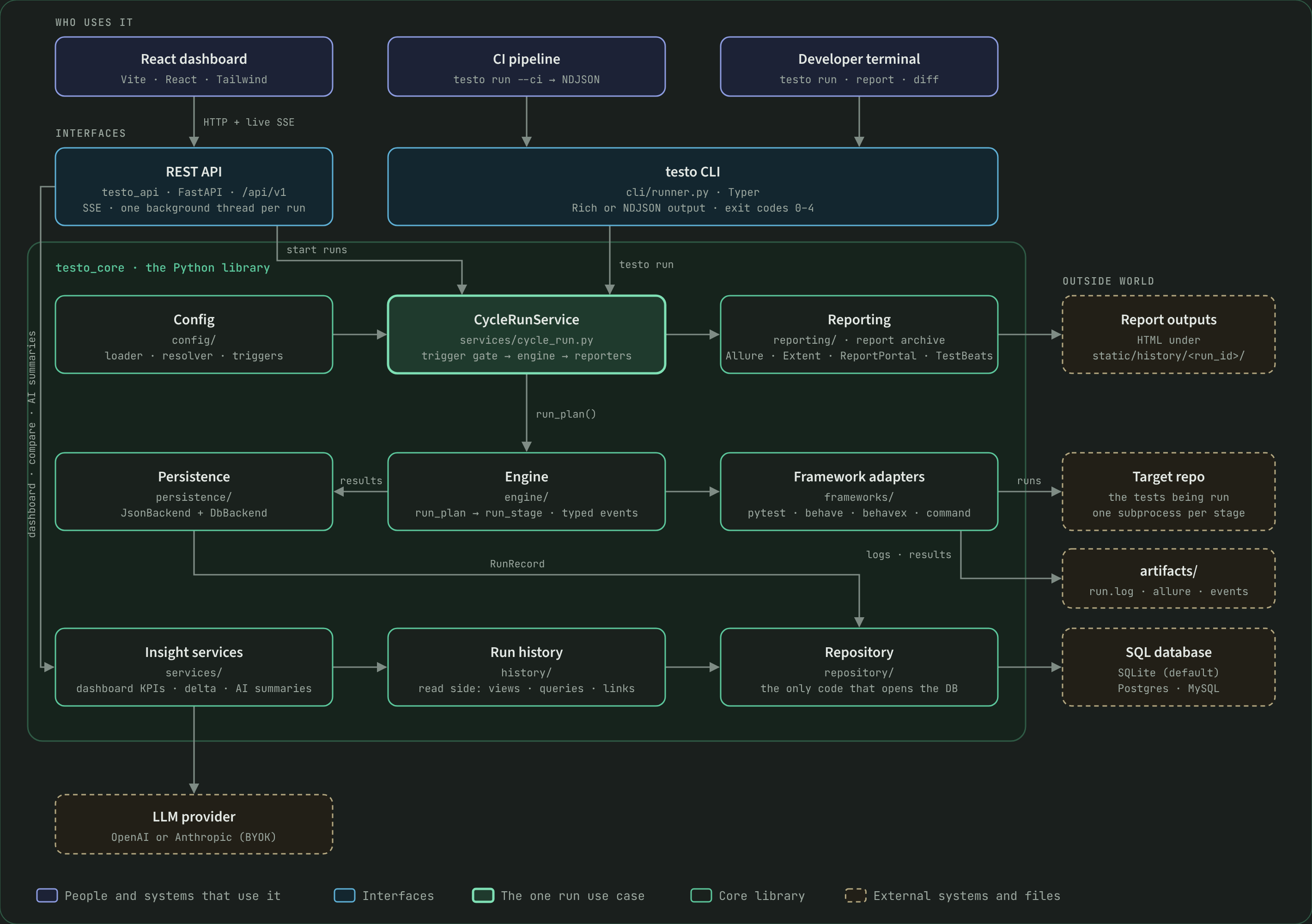Click the People and systems that use it legend text

tap(173, 896)
